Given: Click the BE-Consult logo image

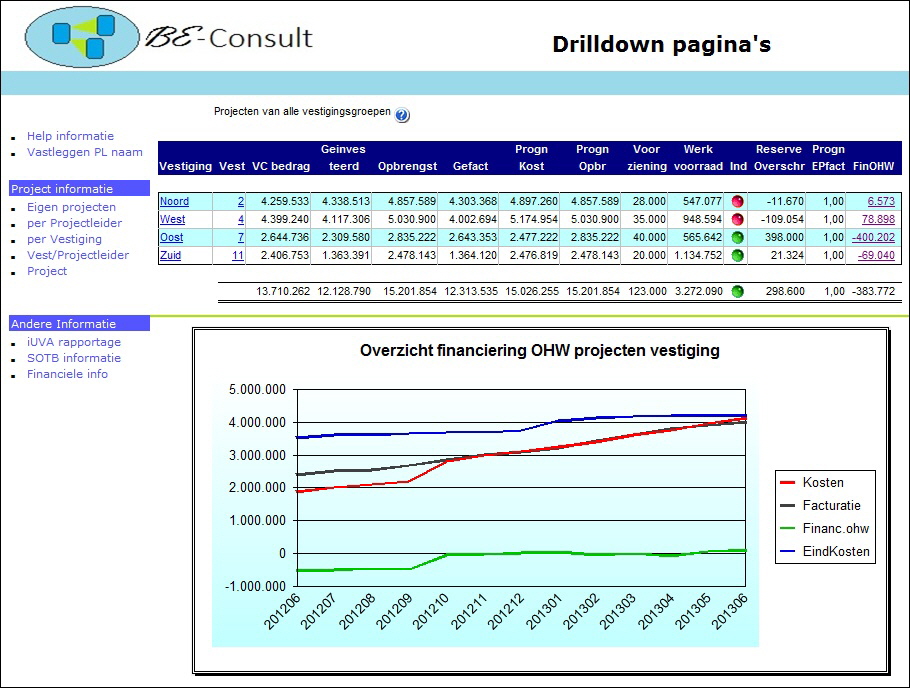Looking at the screenshot, I should pyautogui.click(x=170, y=37).
